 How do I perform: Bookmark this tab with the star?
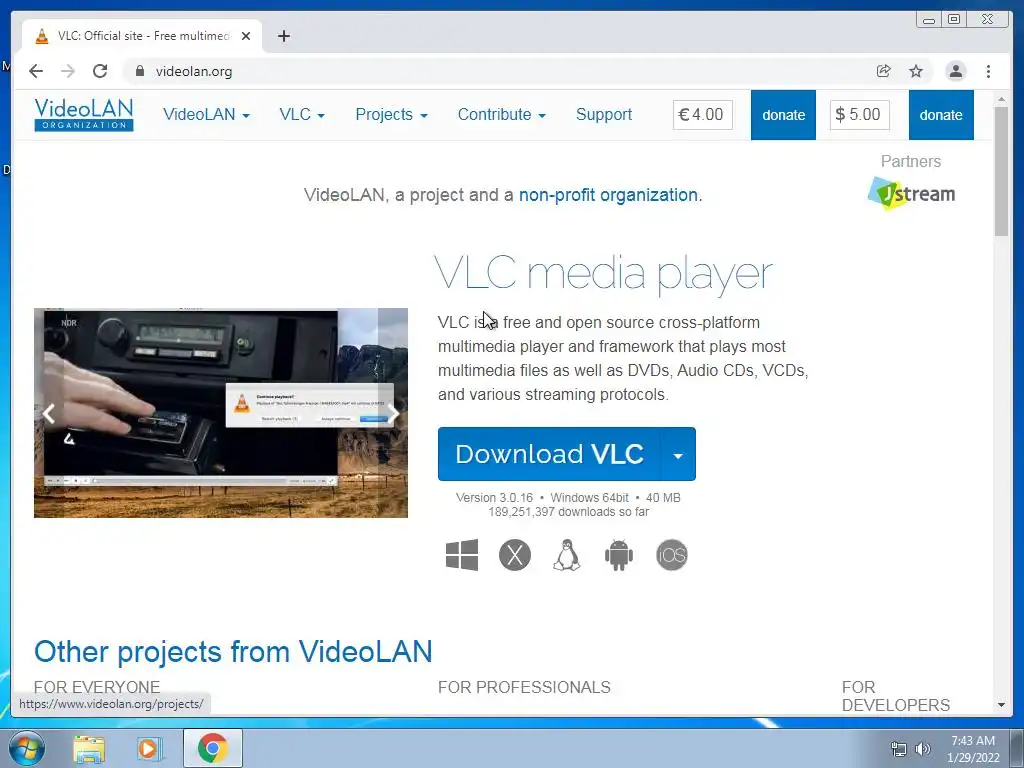916,71
